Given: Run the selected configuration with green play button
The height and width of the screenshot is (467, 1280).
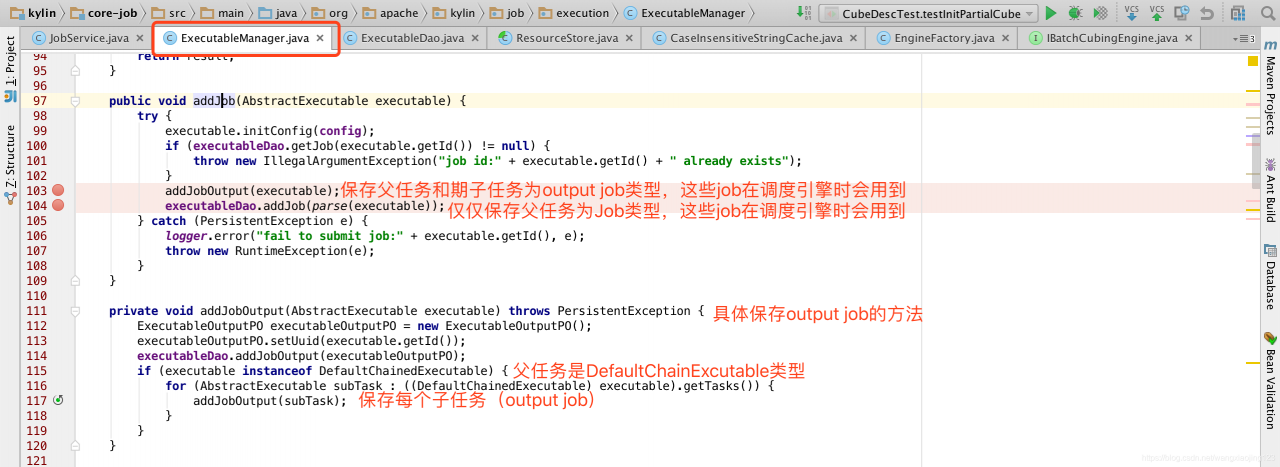Looking at the screenshot, I should tap(1050, 13).
